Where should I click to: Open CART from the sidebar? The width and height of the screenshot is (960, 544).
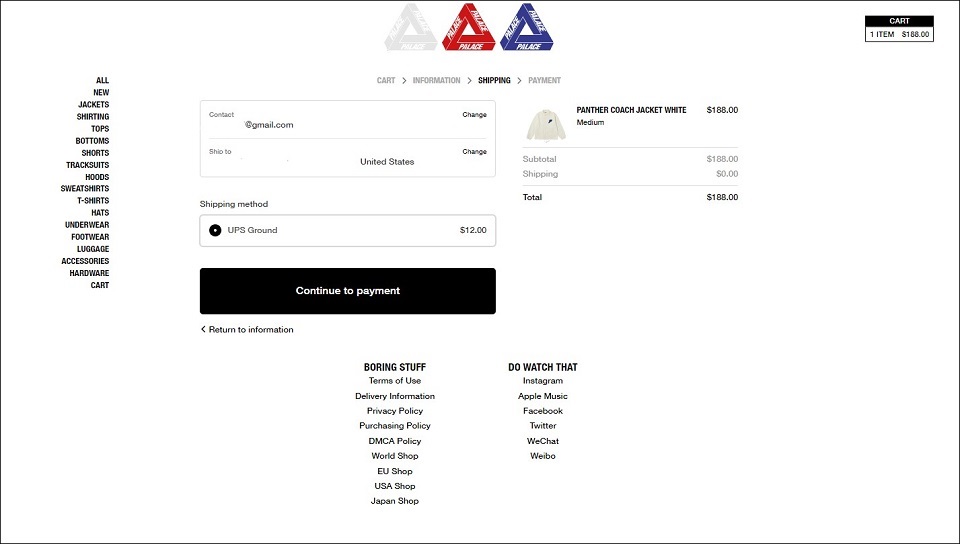tap(100, 285)
